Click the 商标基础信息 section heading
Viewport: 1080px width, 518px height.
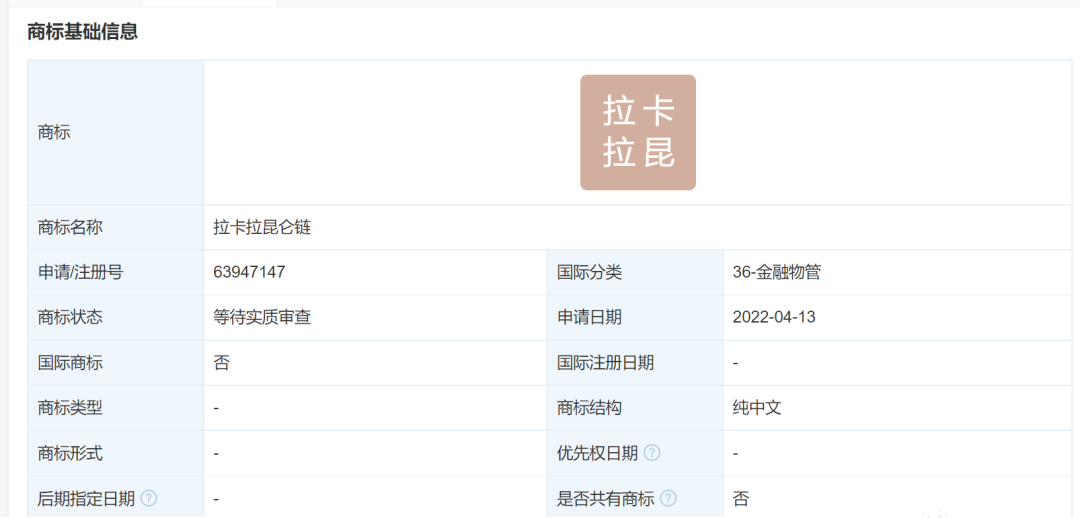pos(83,32)
